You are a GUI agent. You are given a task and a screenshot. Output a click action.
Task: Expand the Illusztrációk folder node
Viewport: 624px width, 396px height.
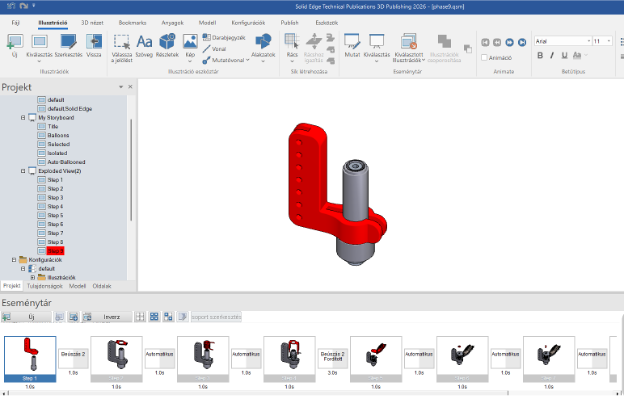33,277
